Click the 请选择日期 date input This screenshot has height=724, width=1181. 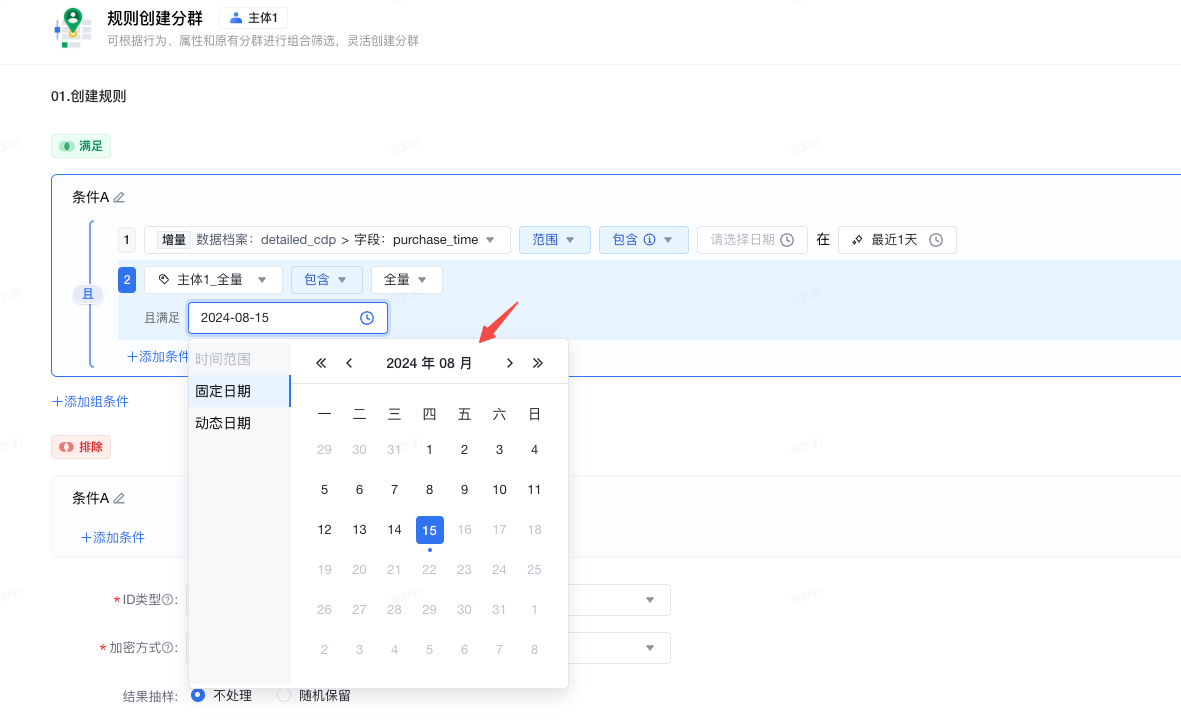[x=751, y=240]
